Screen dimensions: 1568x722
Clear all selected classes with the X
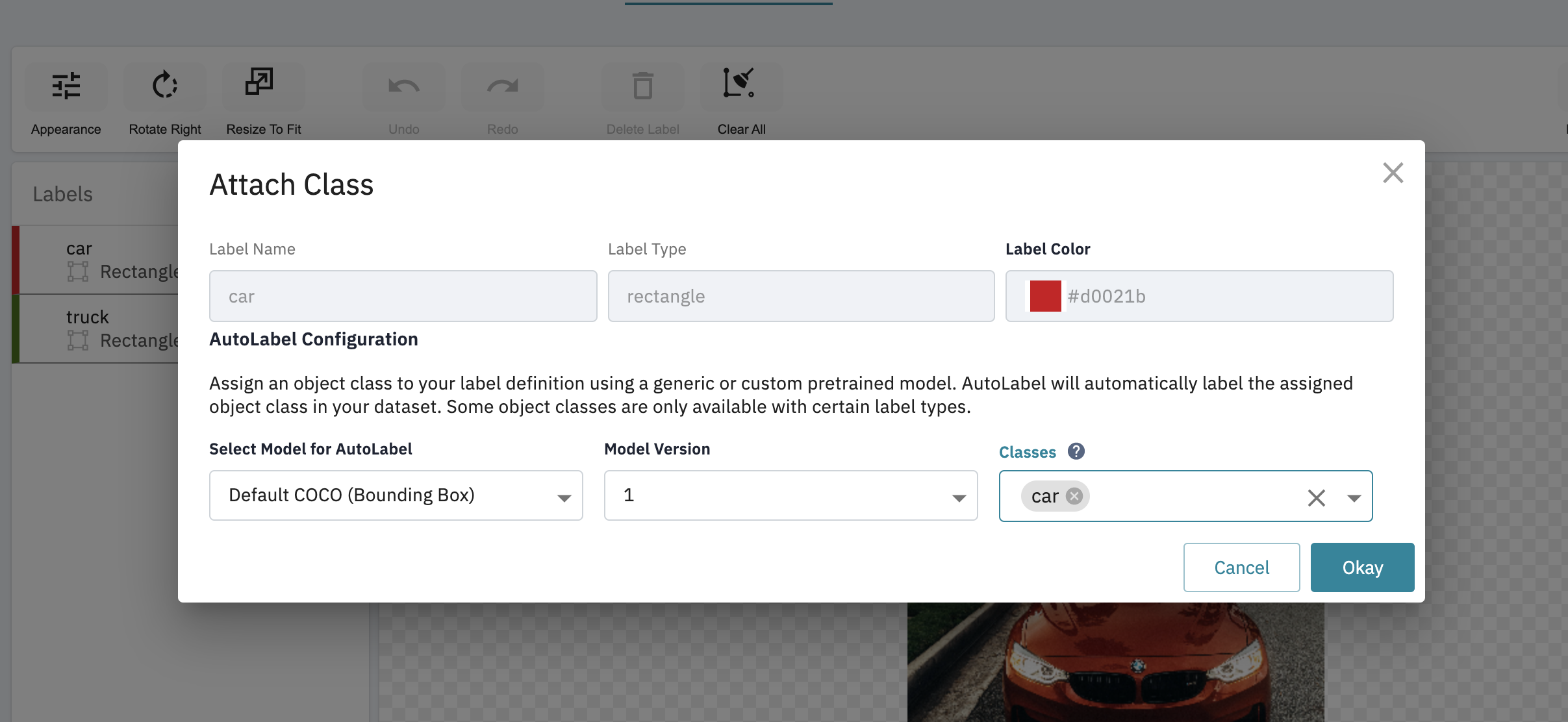click(1317, 498)
